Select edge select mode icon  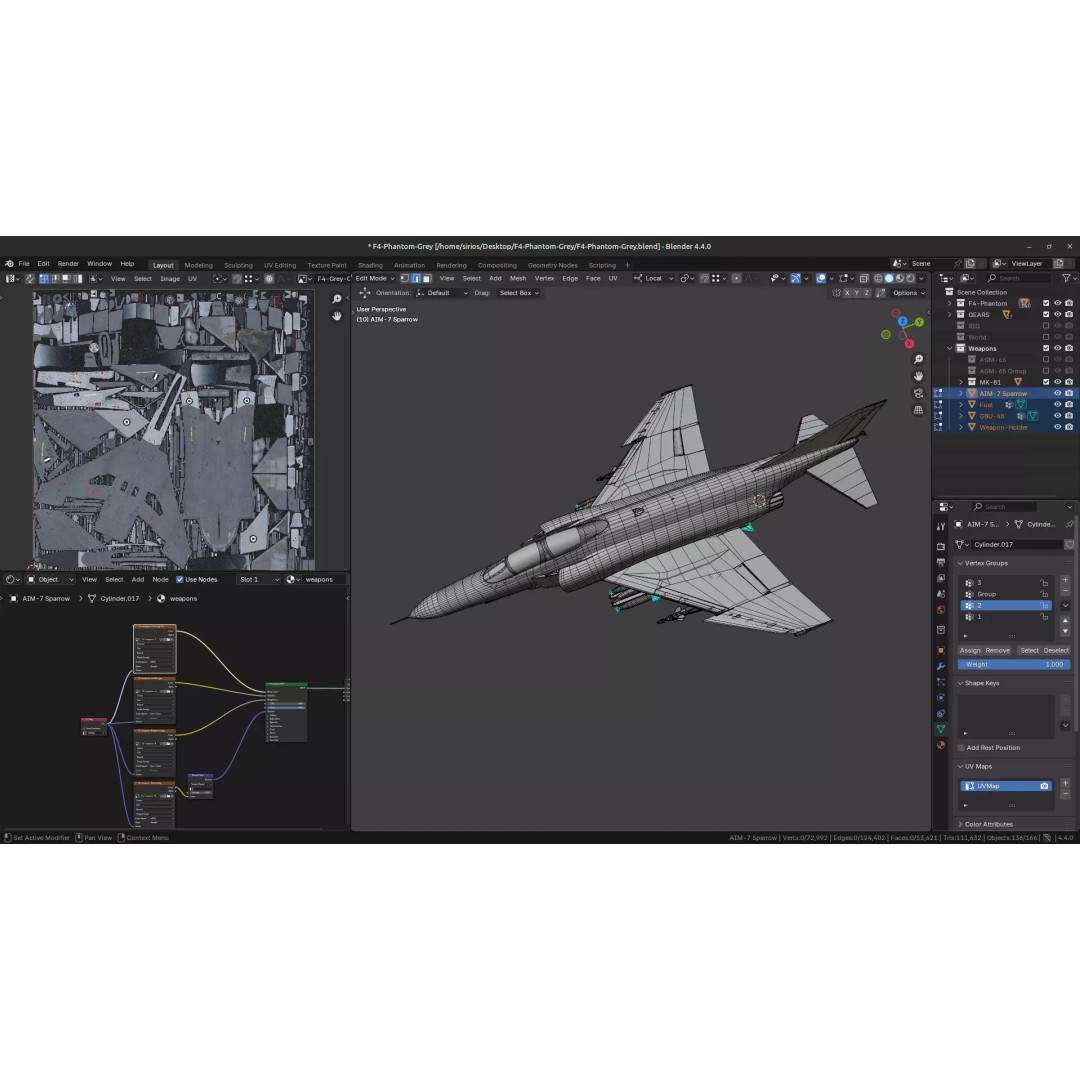pyautogui.click(x=416, y=278)
